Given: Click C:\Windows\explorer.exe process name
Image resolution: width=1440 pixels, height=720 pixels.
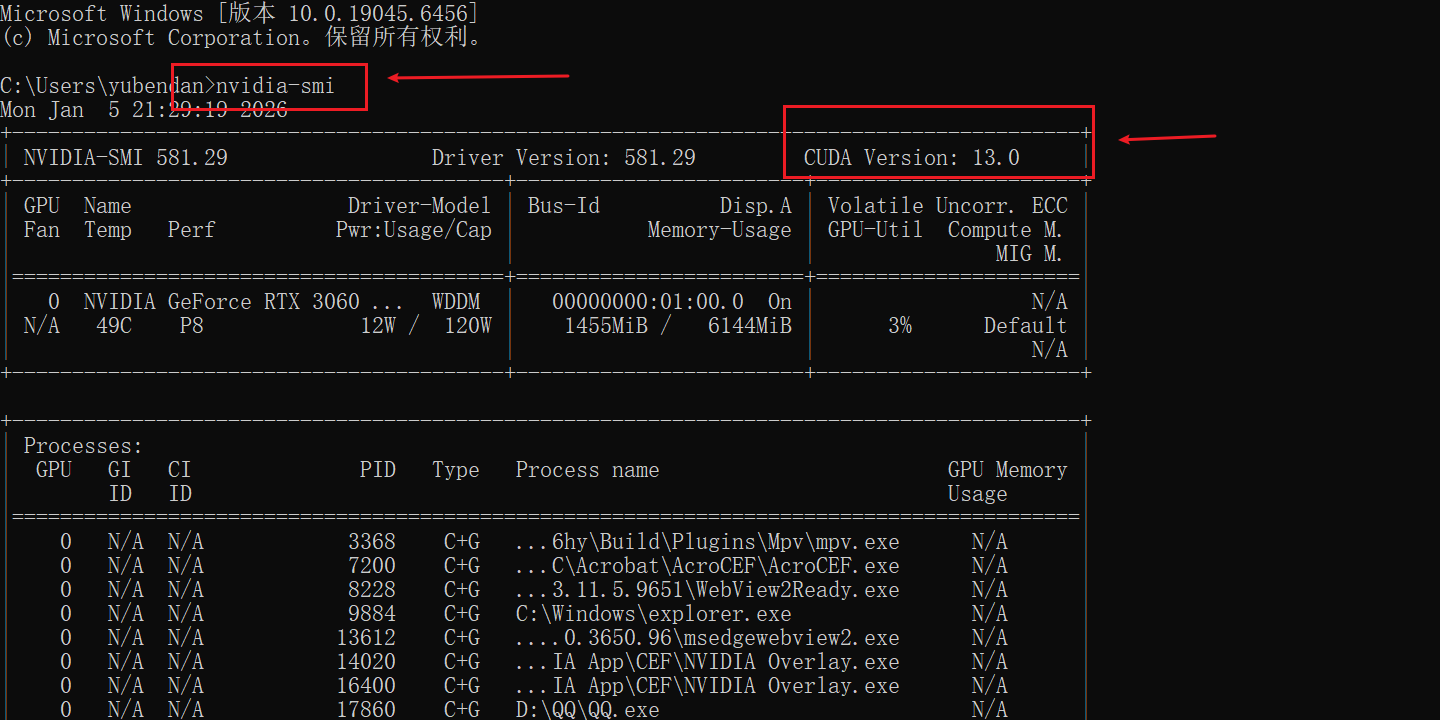Looking at the screenshot, I should pyautogui.click(x=653, y=614).
